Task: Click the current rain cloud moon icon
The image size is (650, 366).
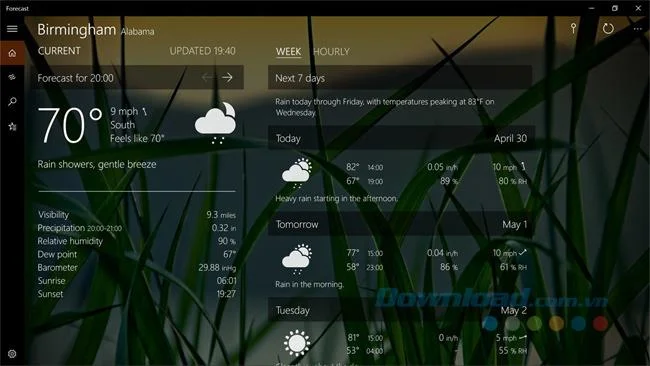Action: (216, 123)
